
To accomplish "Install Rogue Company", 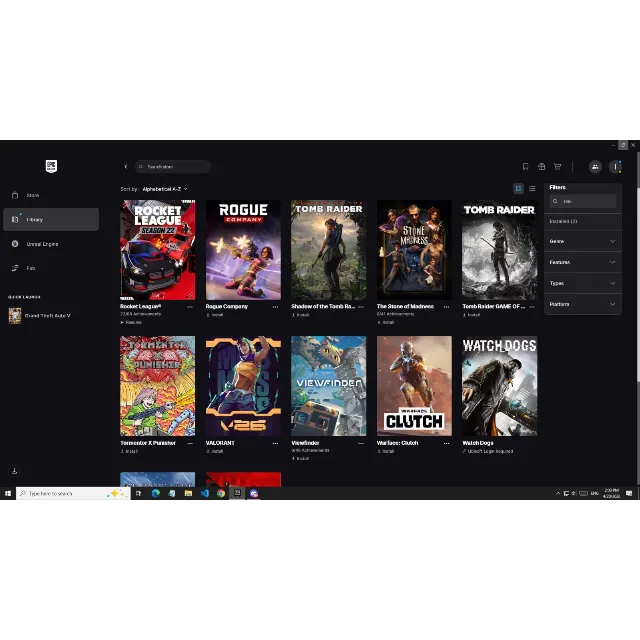I will pos(215,315).
